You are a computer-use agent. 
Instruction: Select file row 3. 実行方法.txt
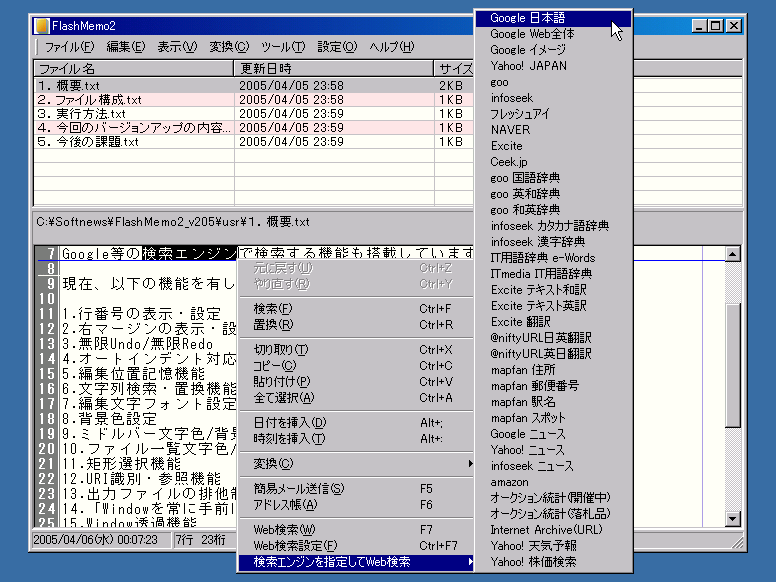(x=254, y=113)
